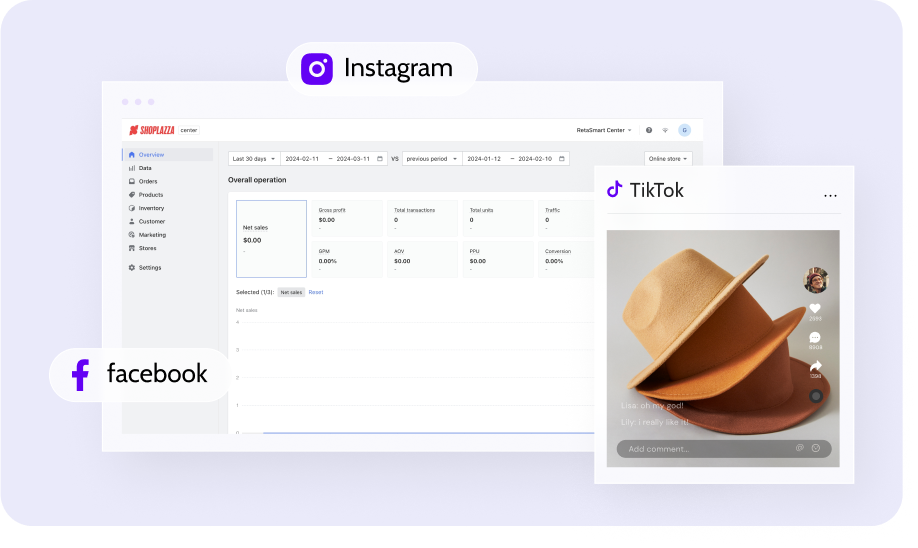Select the Total units card

click(498, 218)
